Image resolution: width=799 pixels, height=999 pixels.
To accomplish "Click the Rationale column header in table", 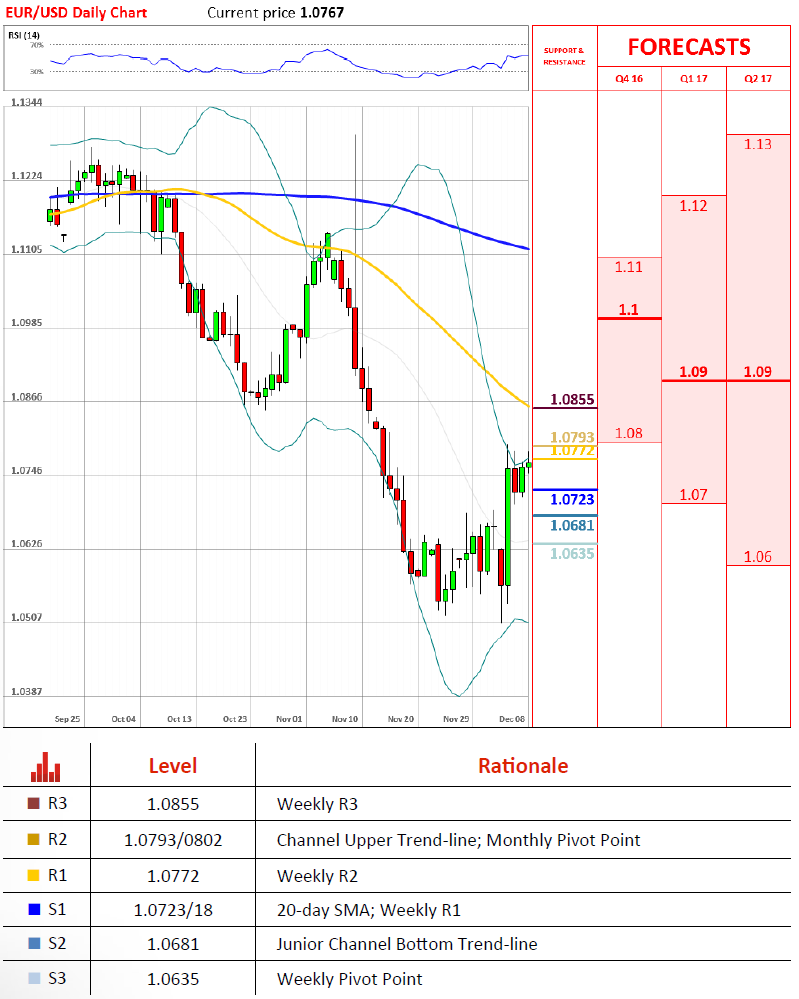I will 523,766.
